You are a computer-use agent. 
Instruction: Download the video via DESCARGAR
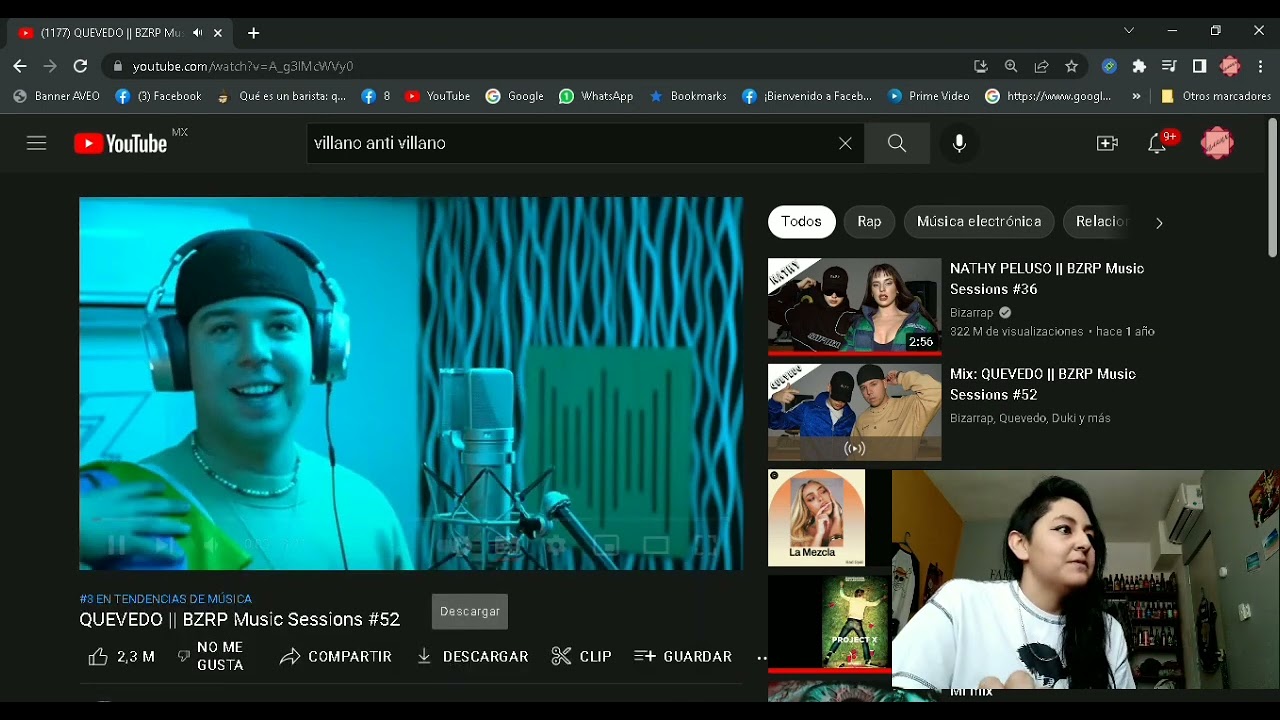pyautogui.click(x=472, y=656)
